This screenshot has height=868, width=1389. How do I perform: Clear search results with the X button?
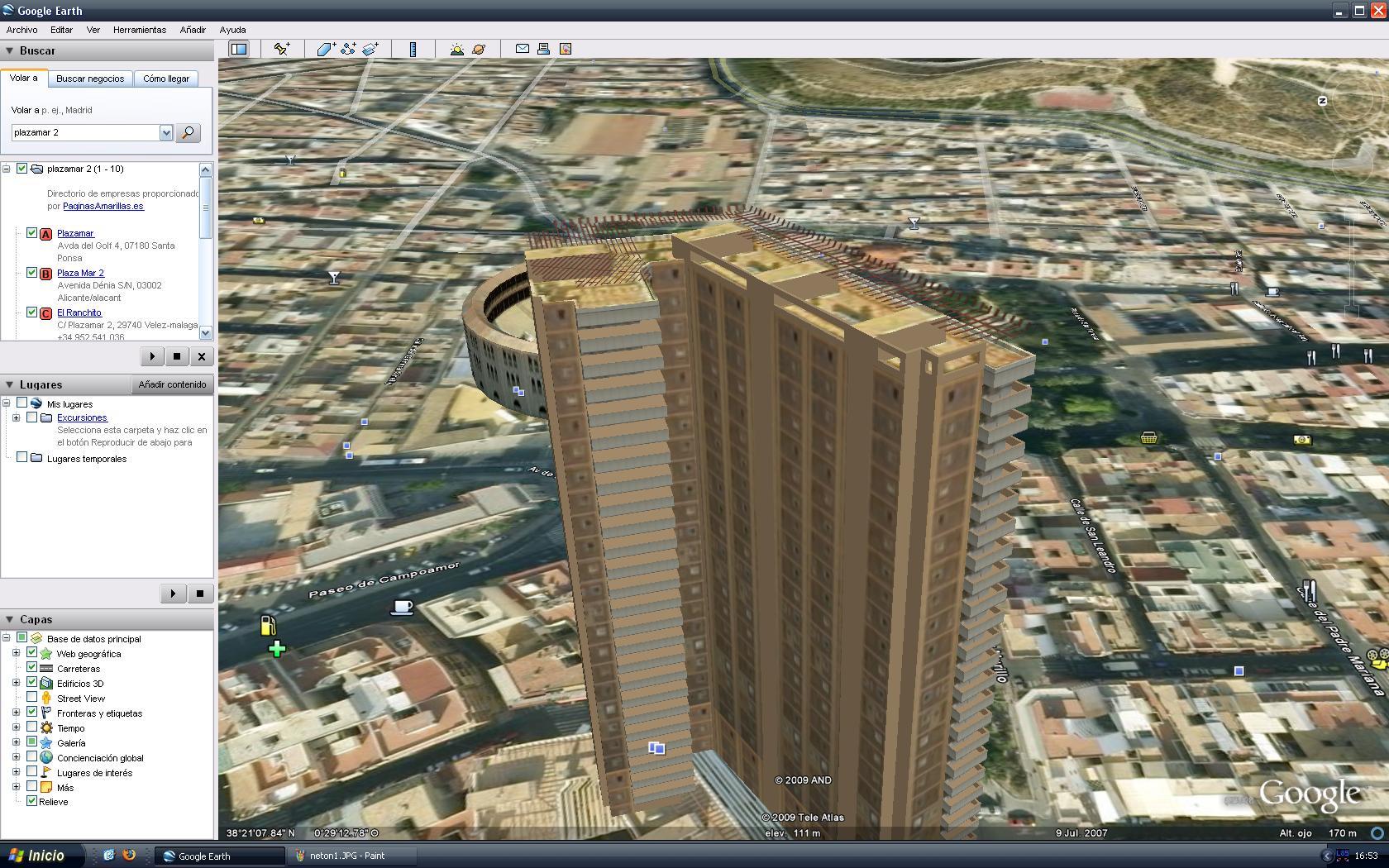pyautogui.click(x=201, y=356)
